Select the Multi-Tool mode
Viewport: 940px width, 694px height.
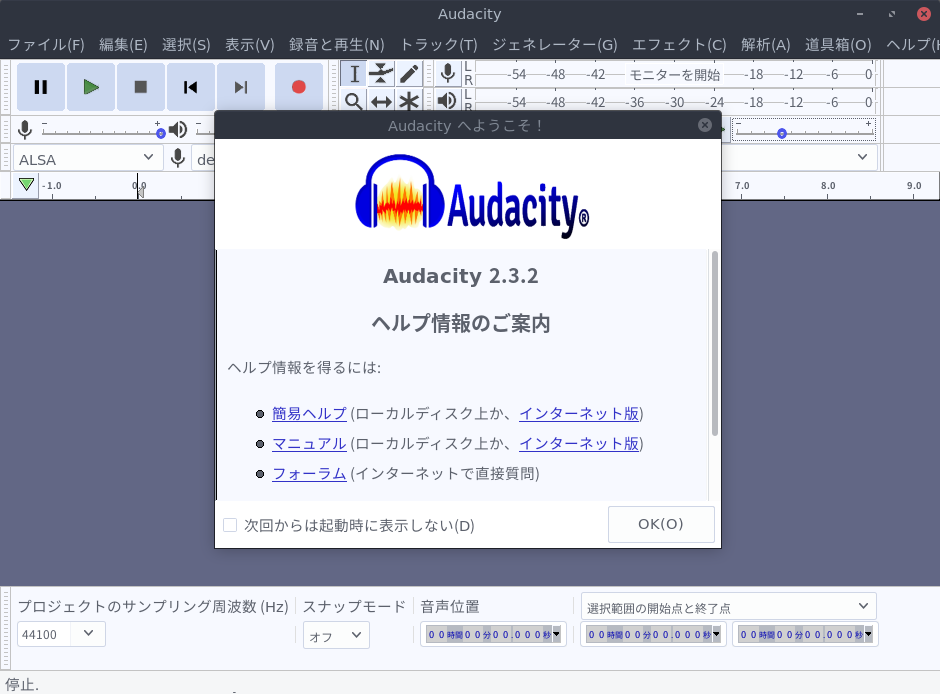409,101
